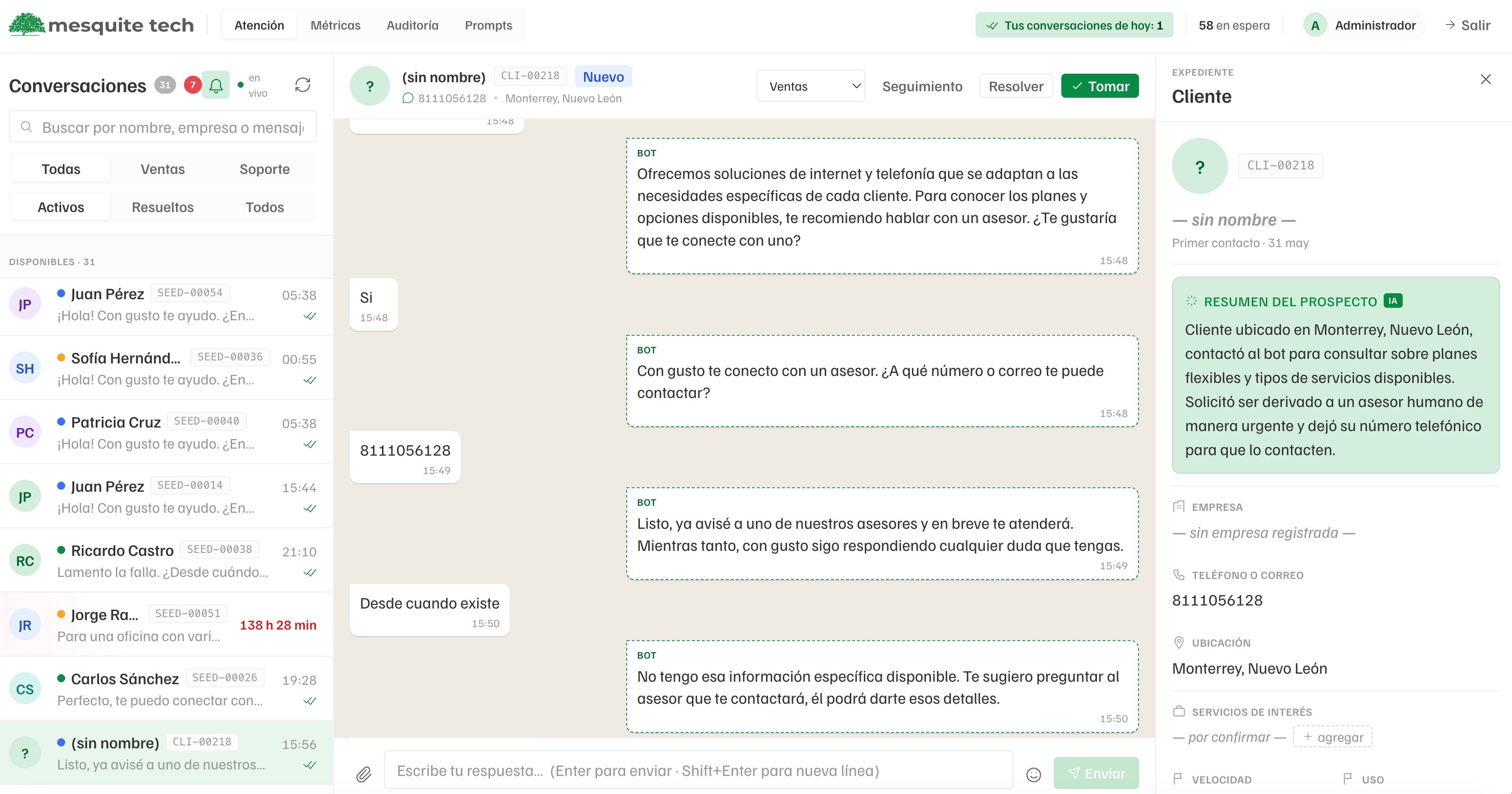Show Activos conversations
Viewport: 1512px width, 794px height.
tap(61, 207)
